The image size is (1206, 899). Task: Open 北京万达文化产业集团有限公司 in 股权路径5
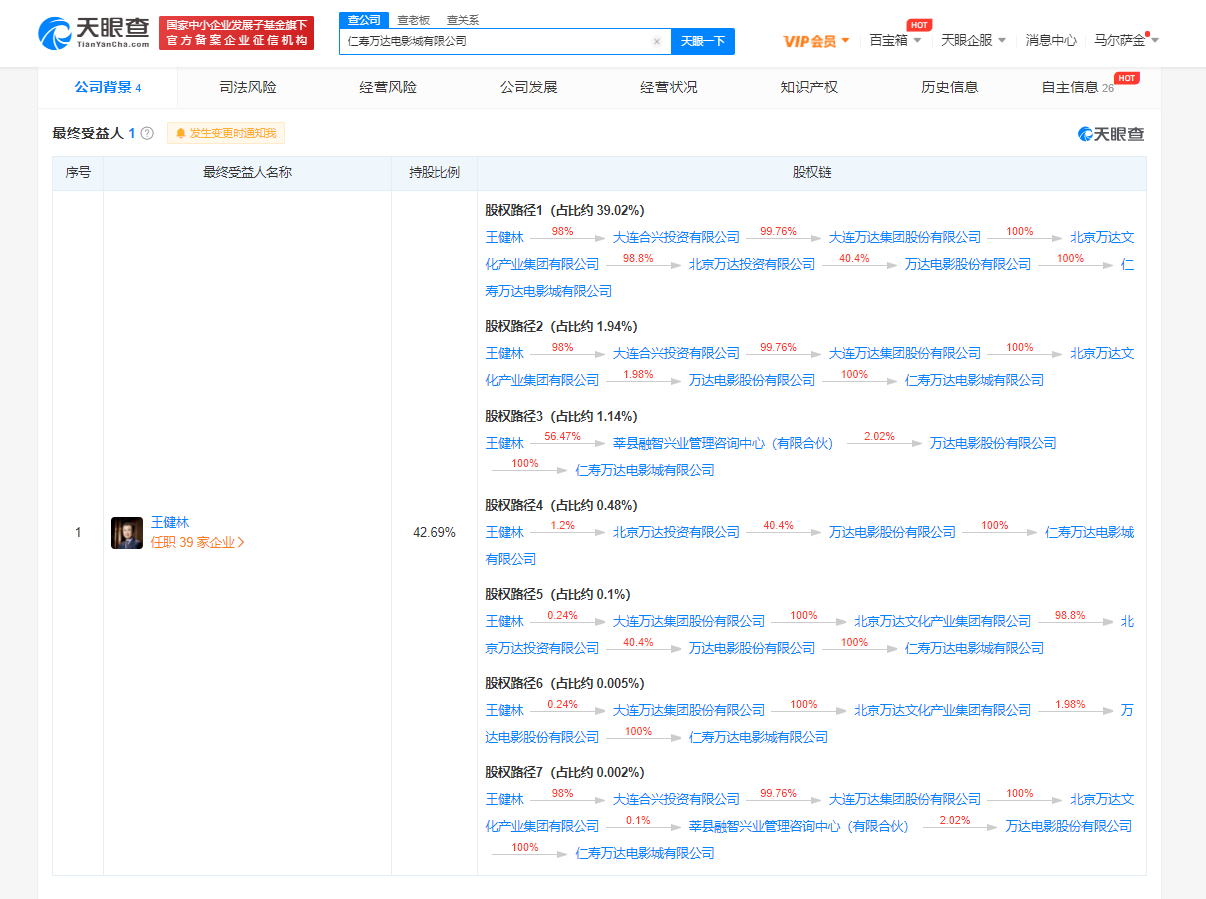pyautogui.click(x=942, y=622)
